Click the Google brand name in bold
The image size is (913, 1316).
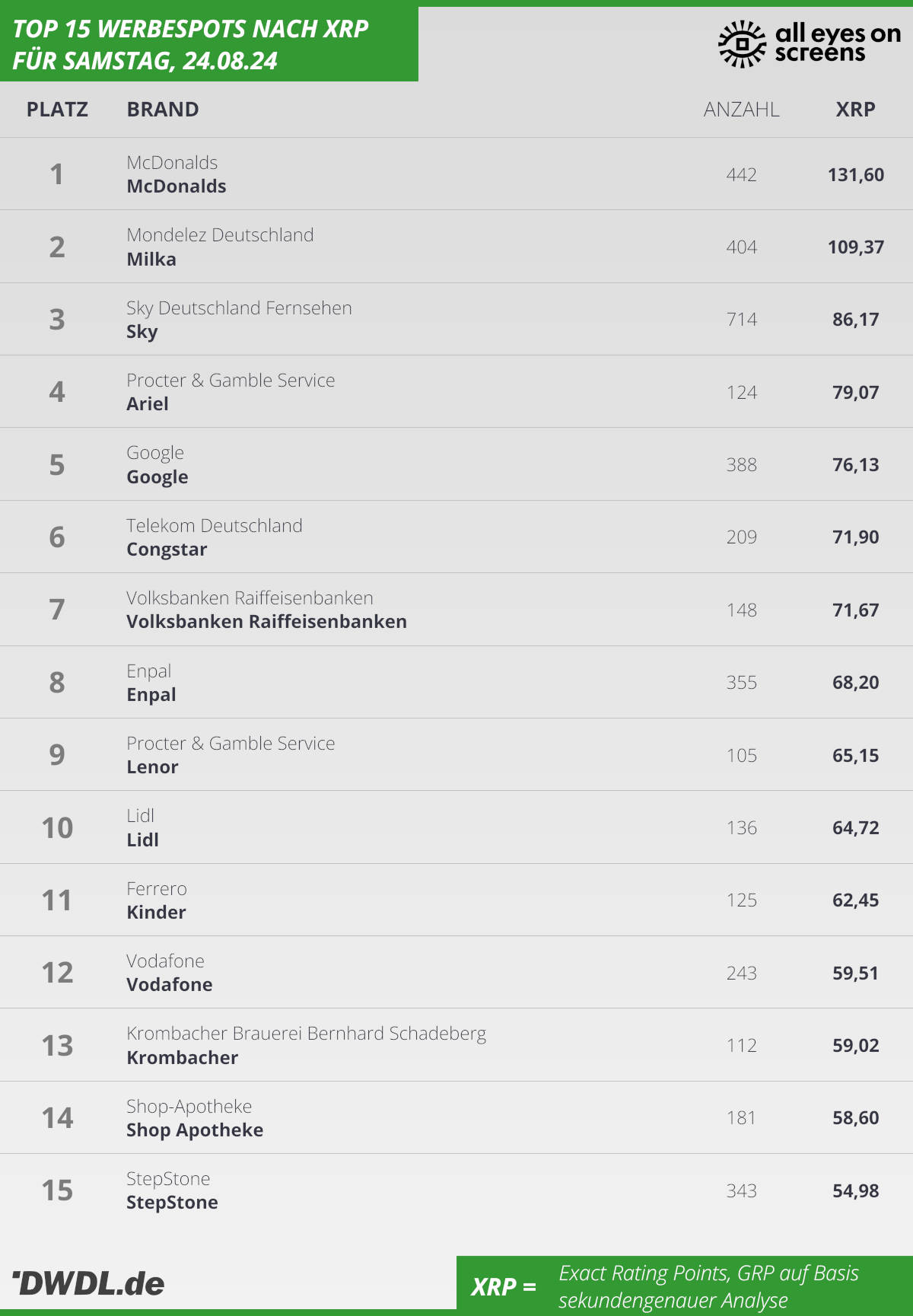pos(157,477)
